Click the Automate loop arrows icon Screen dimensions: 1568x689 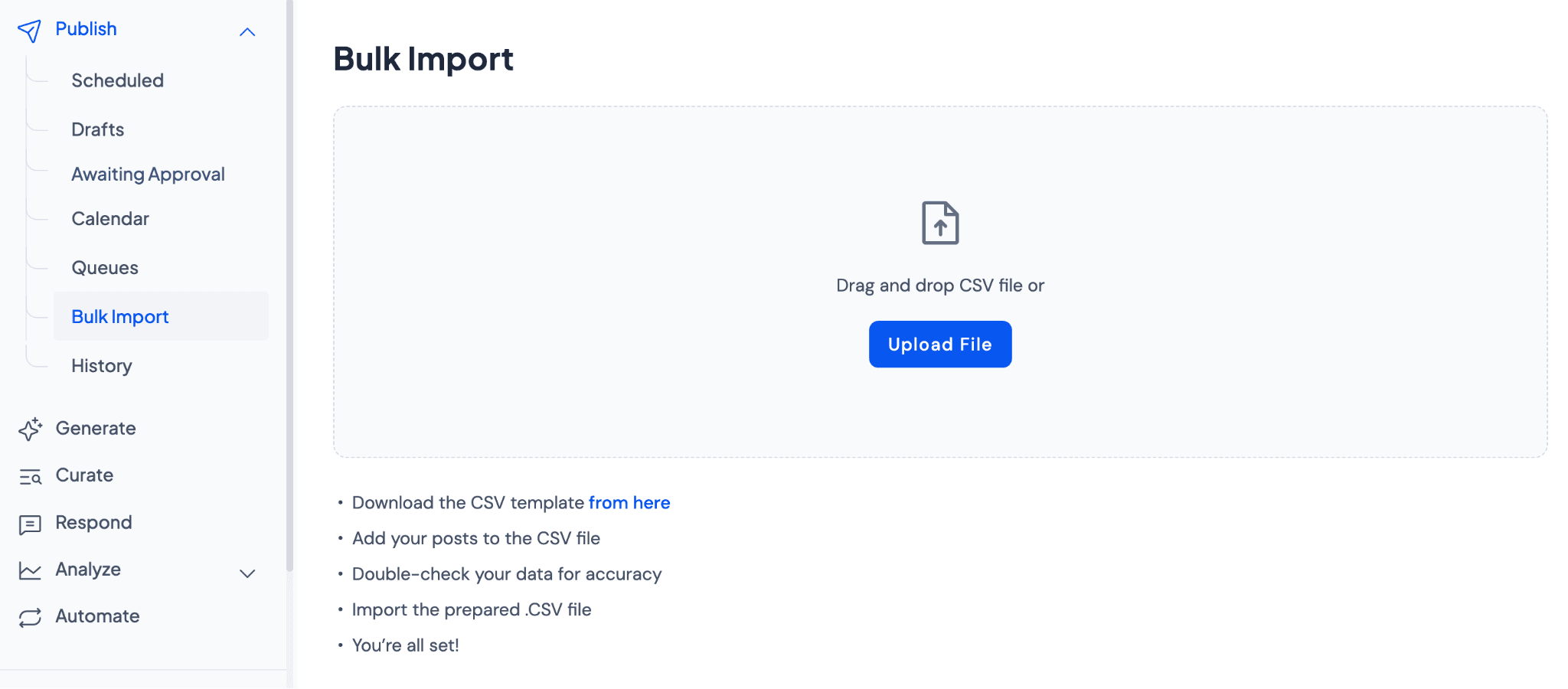coord(30,618)
